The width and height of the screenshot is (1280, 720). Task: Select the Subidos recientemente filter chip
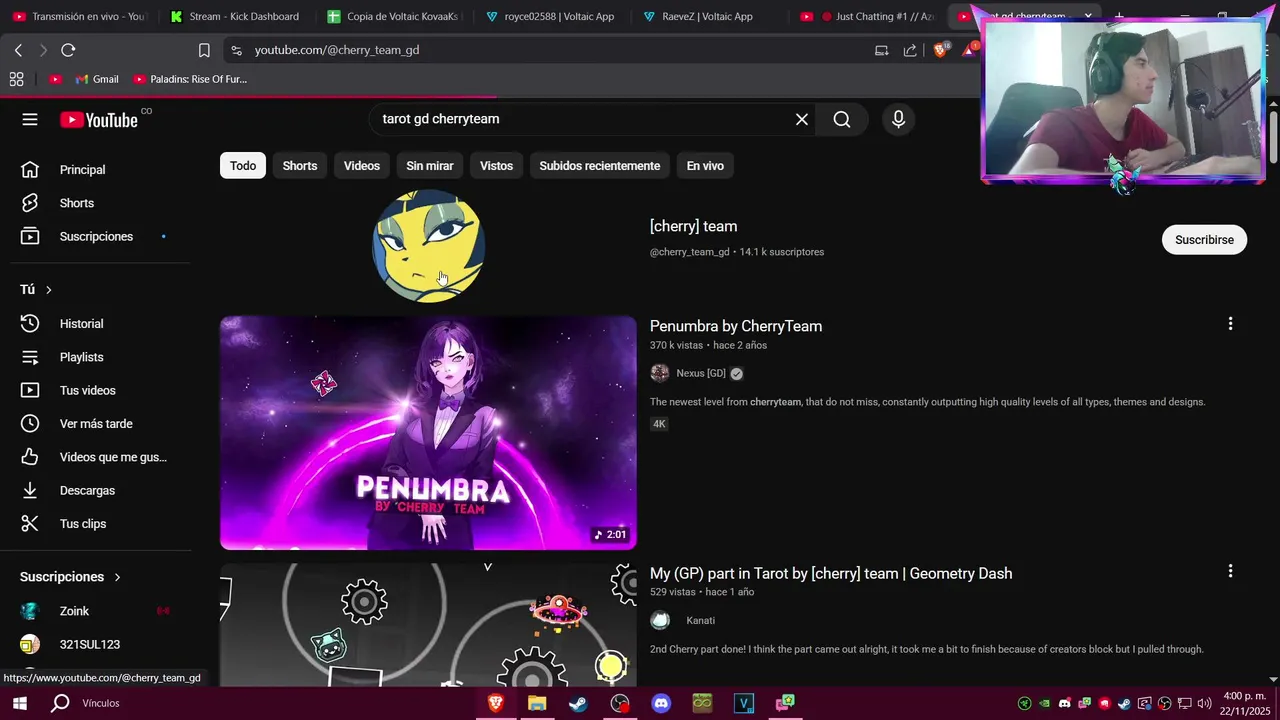[600, 166]
